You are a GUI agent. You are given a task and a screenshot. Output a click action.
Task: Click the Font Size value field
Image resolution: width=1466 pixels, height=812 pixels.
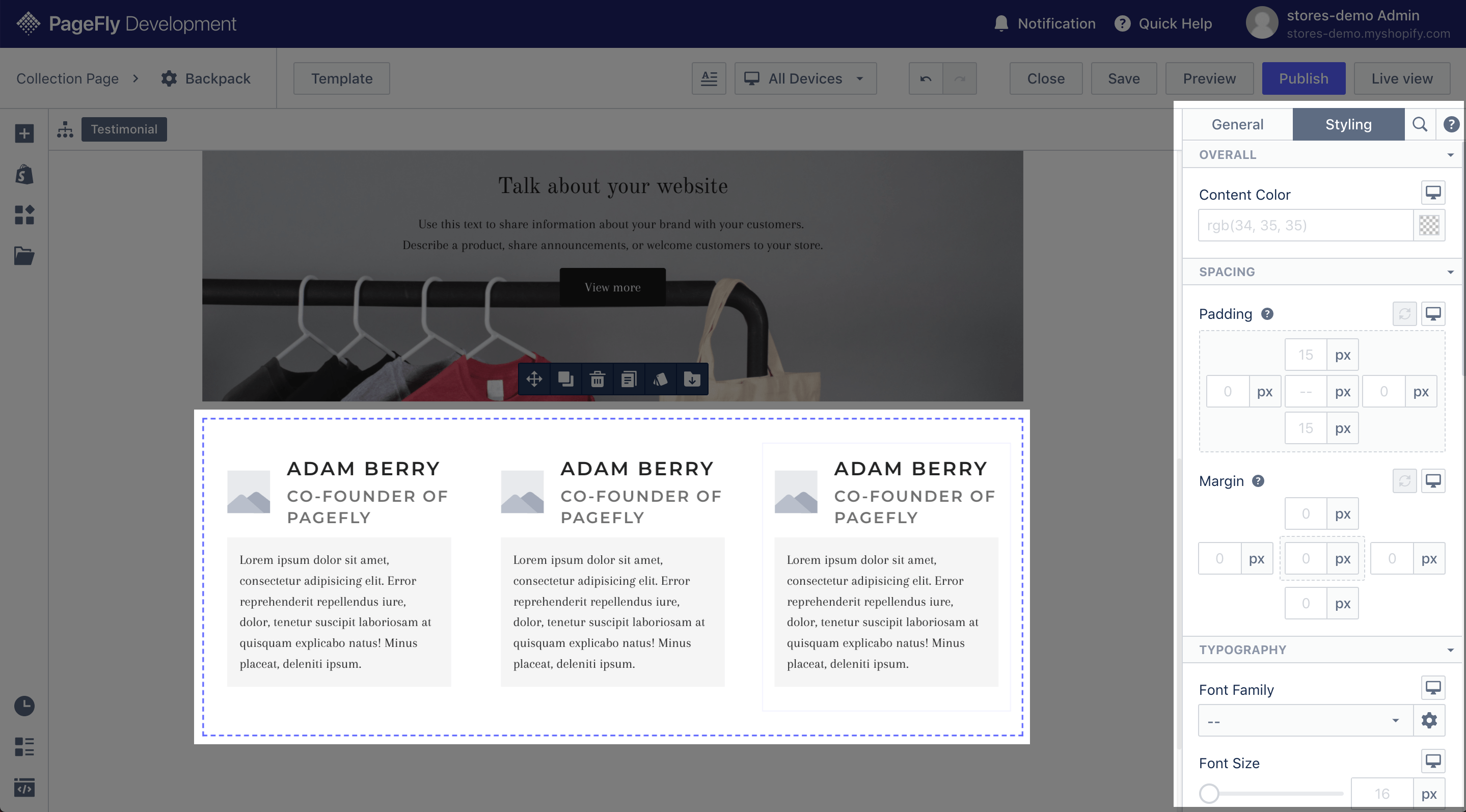pyautogui.click(x=1382, y=794)
